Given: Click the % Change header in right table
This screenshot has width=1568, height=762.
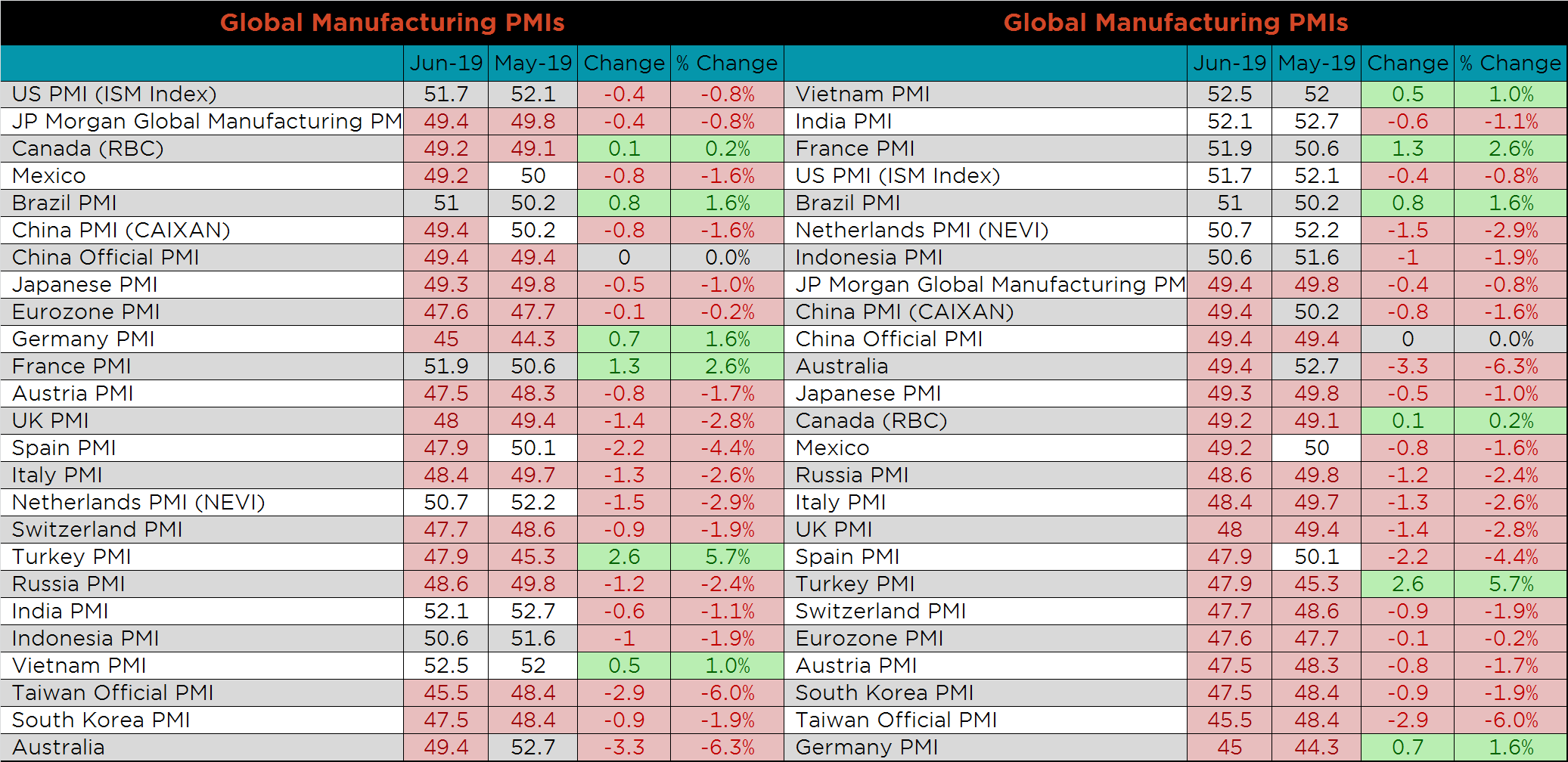Looking at the screenshot, I should coord(1510,63).
